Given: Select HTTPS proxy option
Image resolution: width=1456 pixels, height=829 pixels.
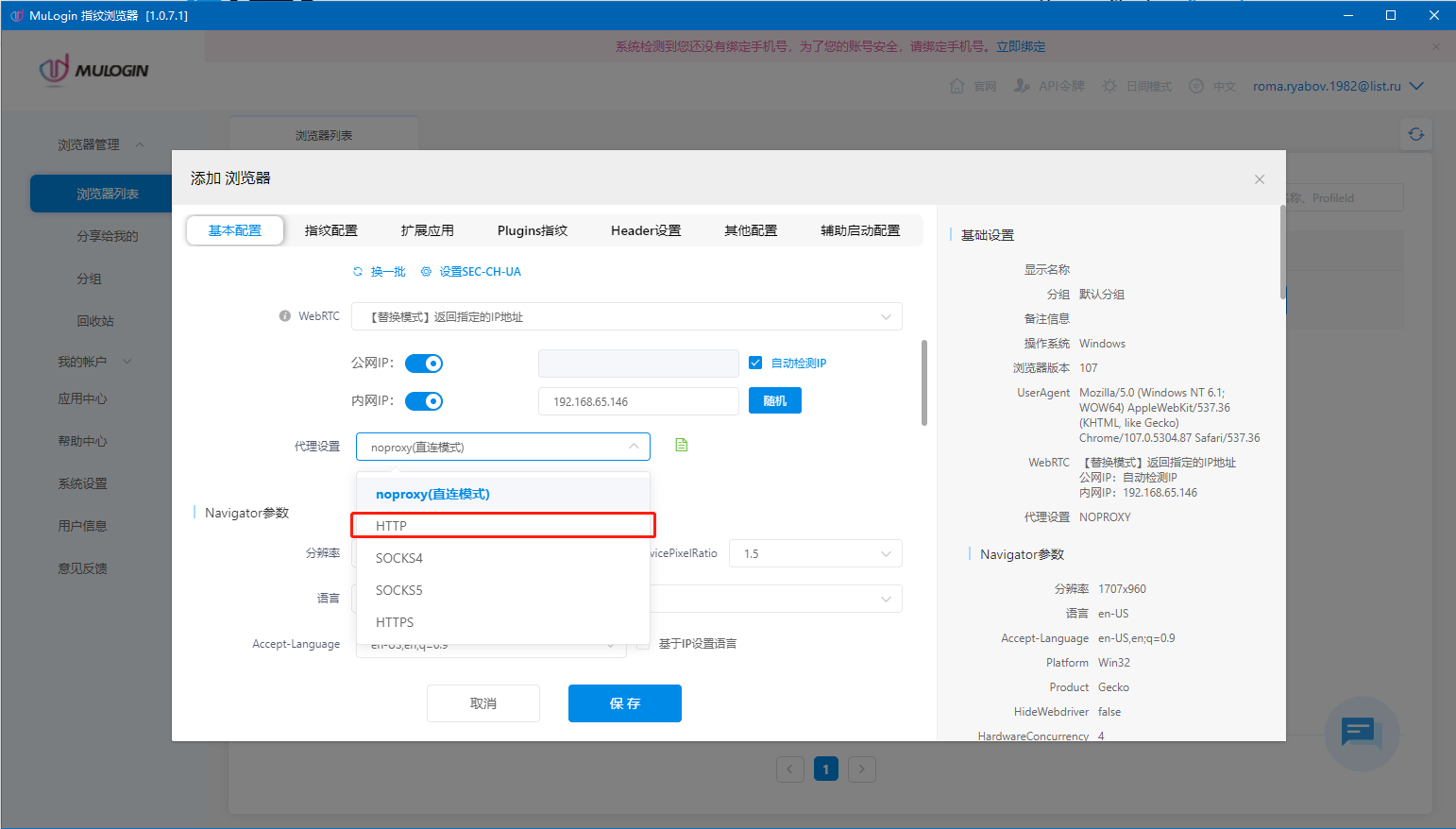Looking at the screenshot, I should point(503,622).
